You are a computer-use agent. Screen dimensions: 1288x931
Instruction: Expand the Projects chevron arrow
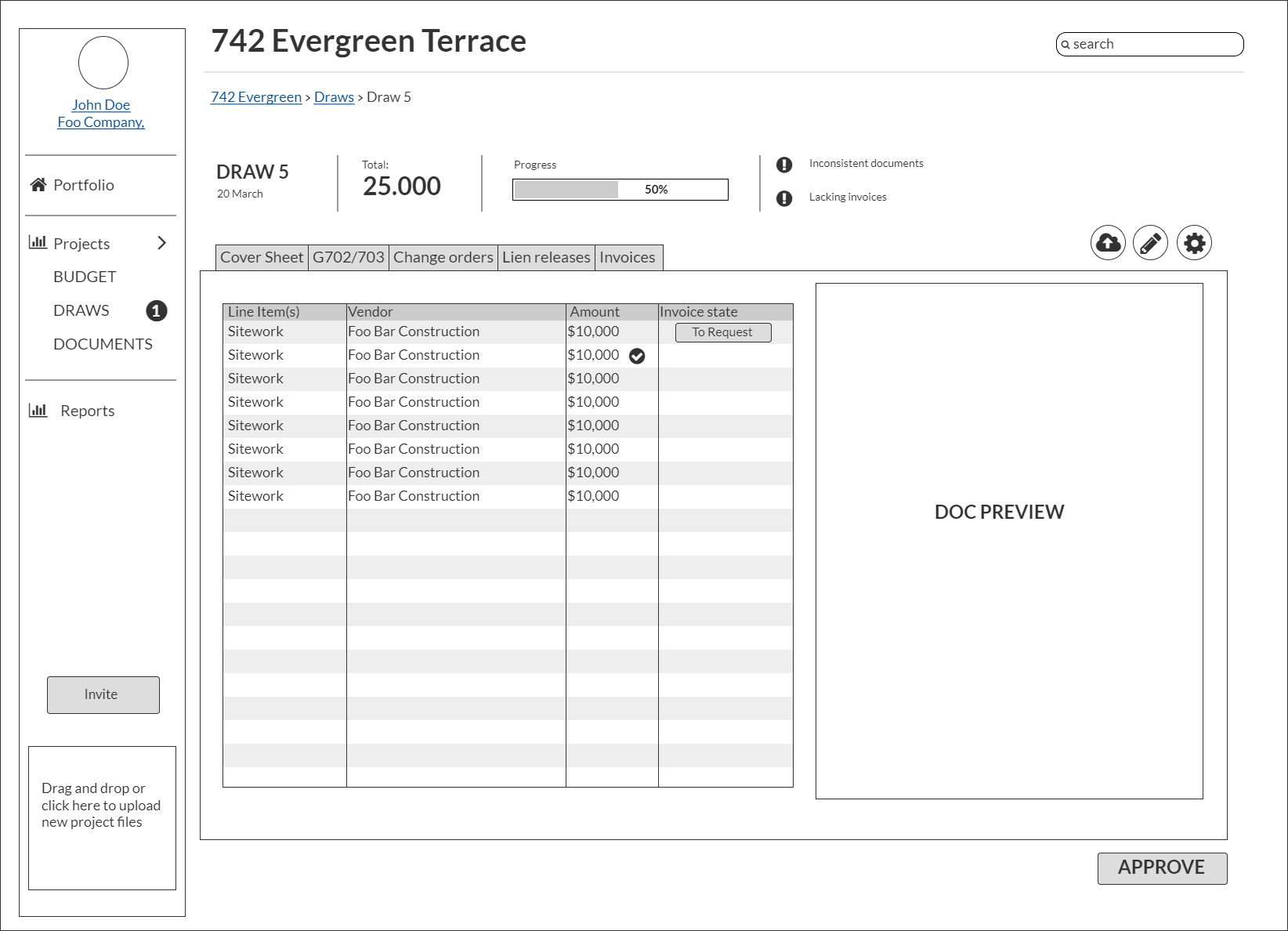click(x=161, y=243)
